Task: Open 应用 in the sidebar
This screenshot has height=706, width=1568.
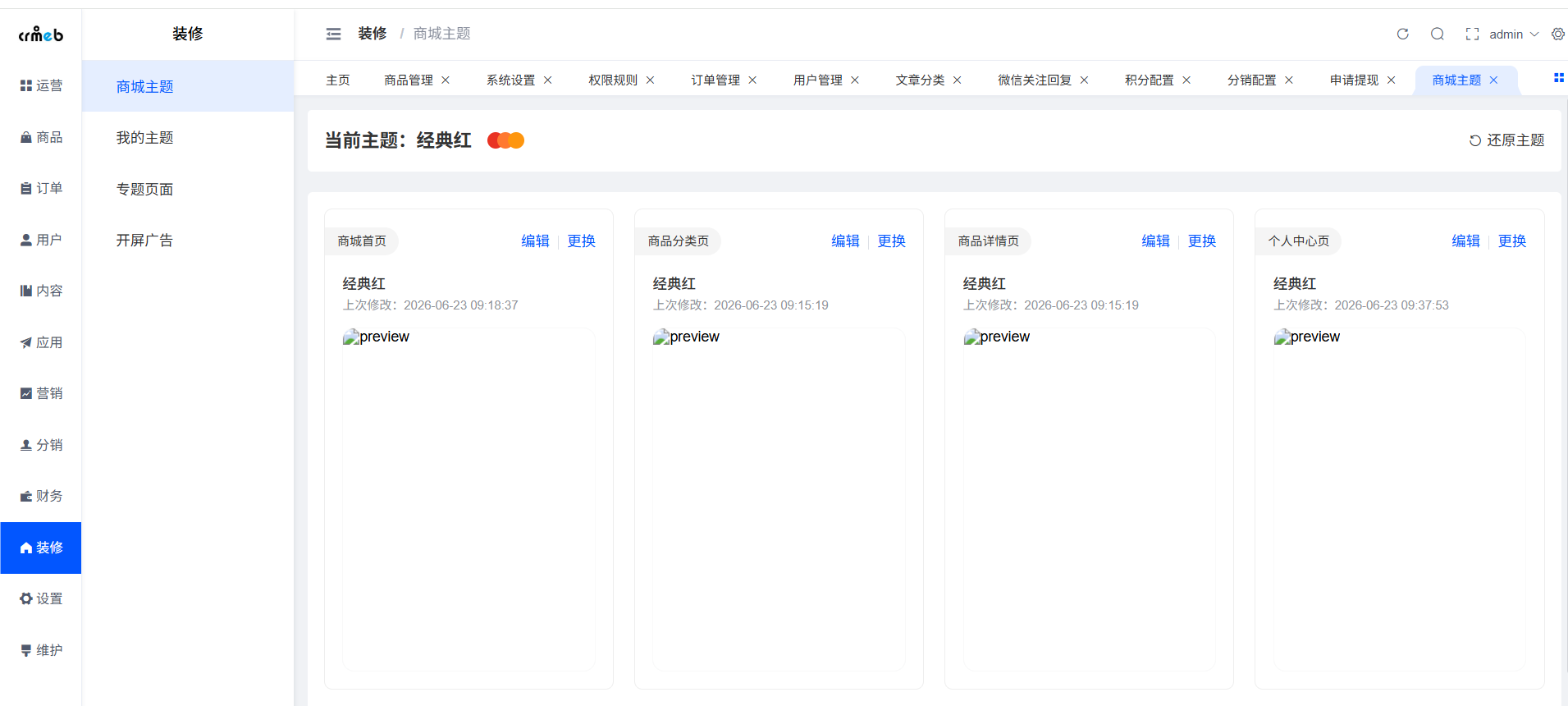Action: pos(41,342)
